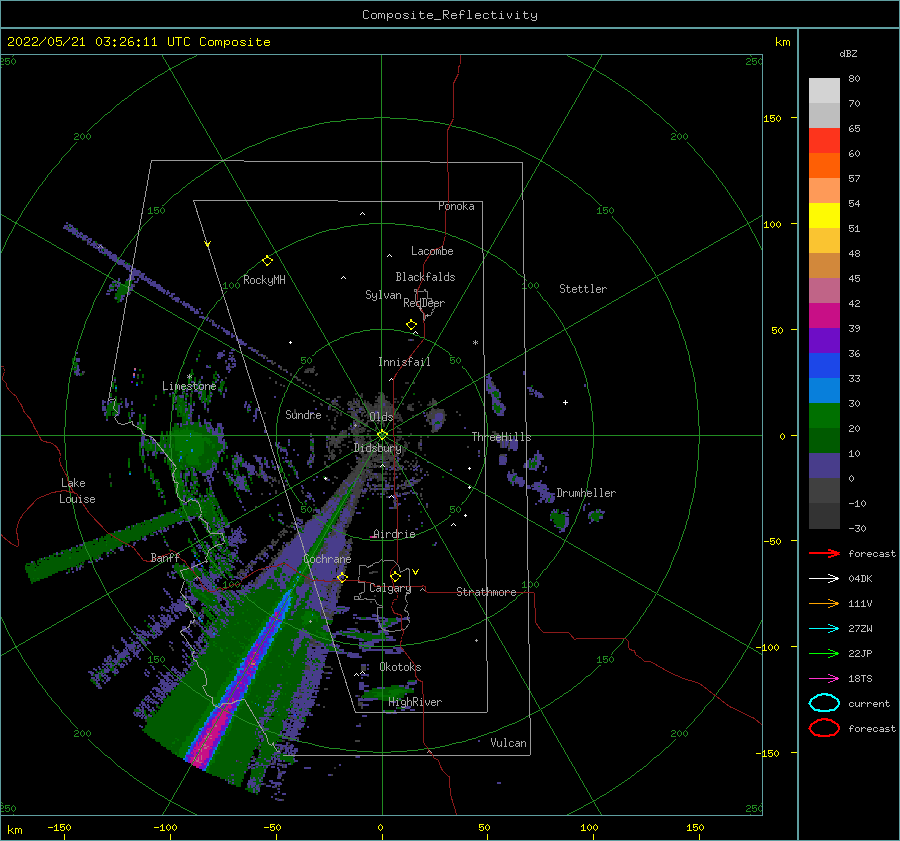The width and height of the screenshot is (900, 841).
Task: Click the green echo blob southeast of Drumheller
Action: click(560, 520)
